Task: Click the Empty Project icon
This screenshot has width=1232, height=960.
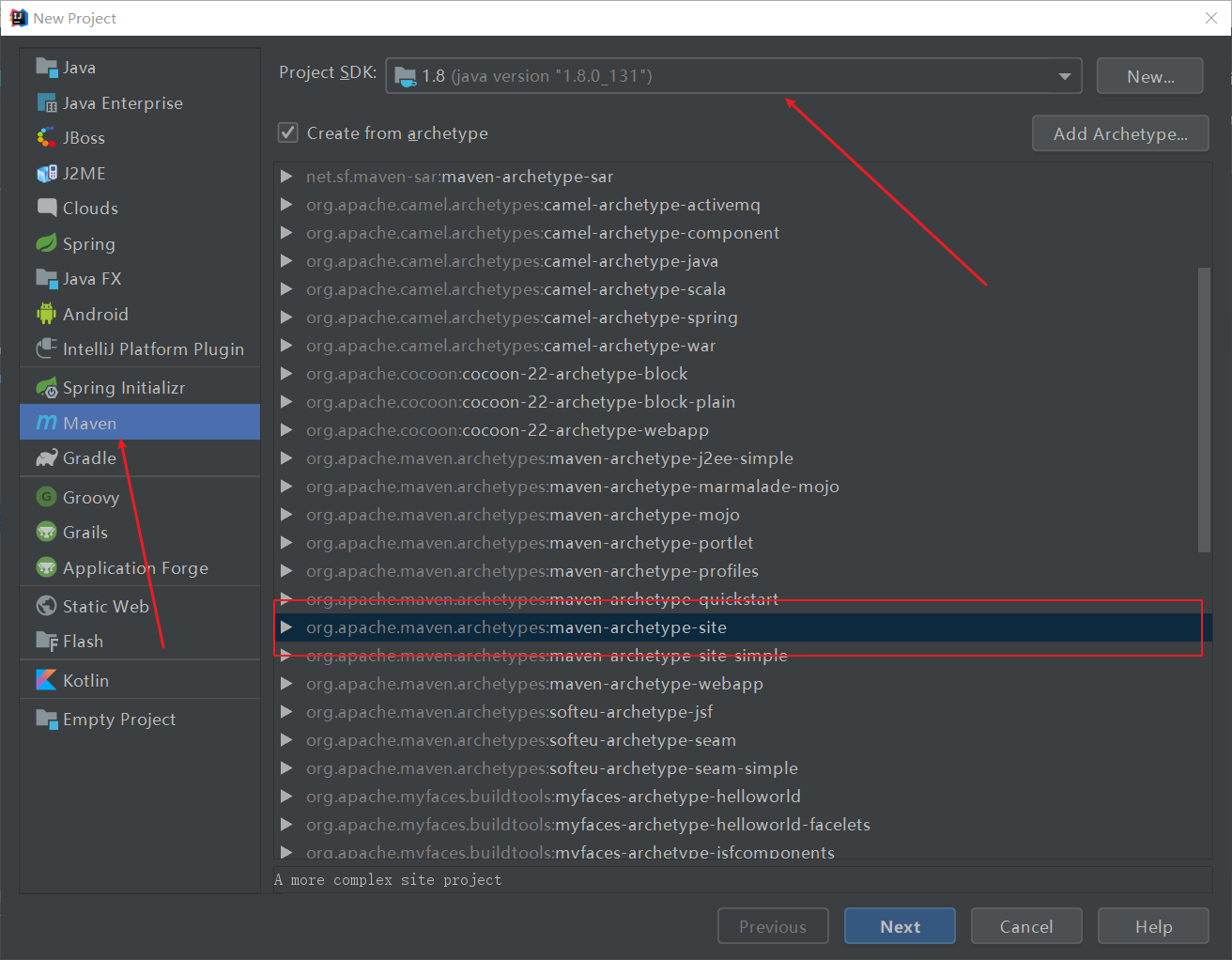Action: click(x=46, y=719)
